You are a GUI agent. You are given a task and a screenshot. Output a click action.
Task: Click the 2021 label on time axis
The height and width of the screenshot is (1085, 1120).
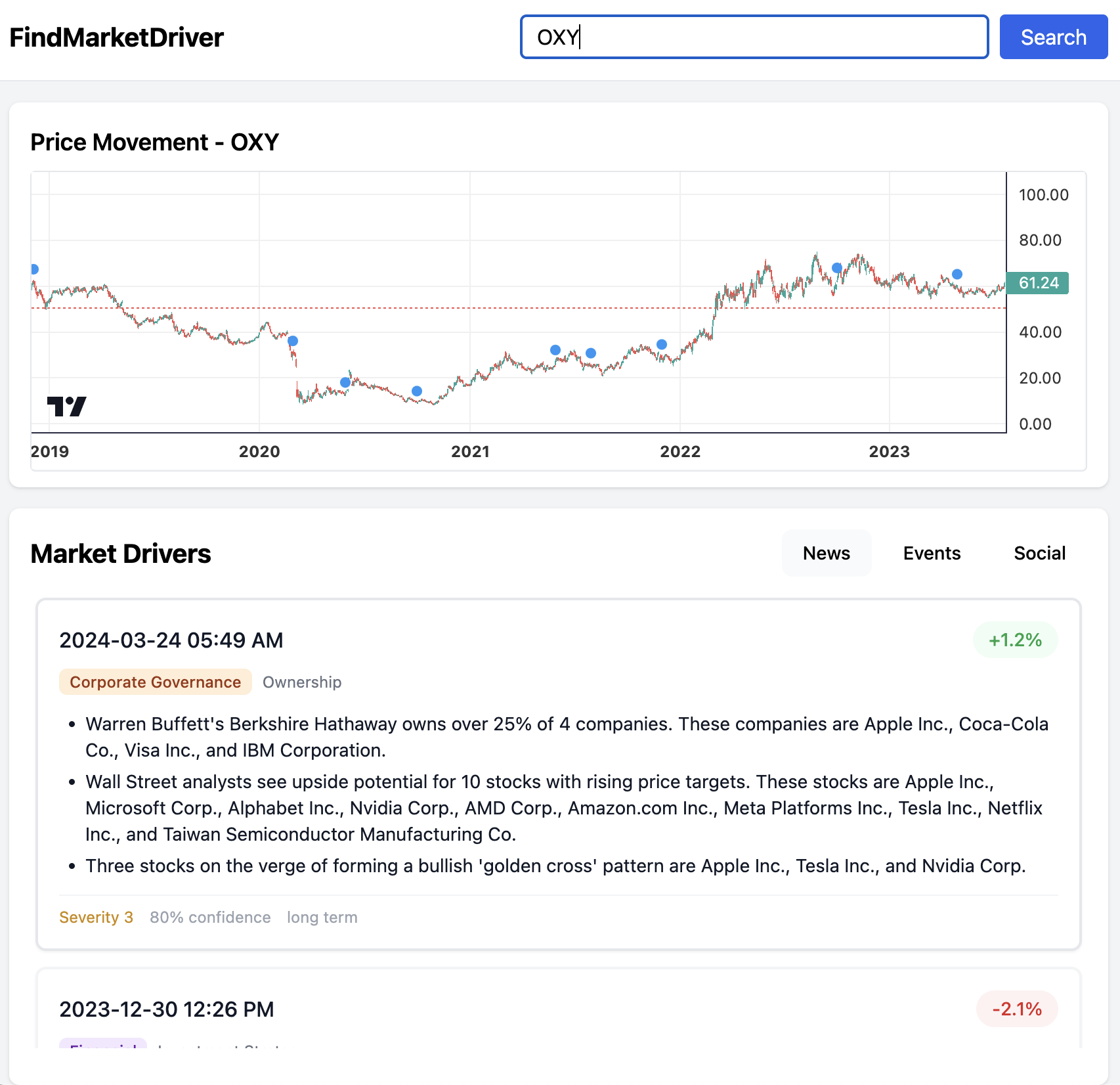click(x=470, y=451)
